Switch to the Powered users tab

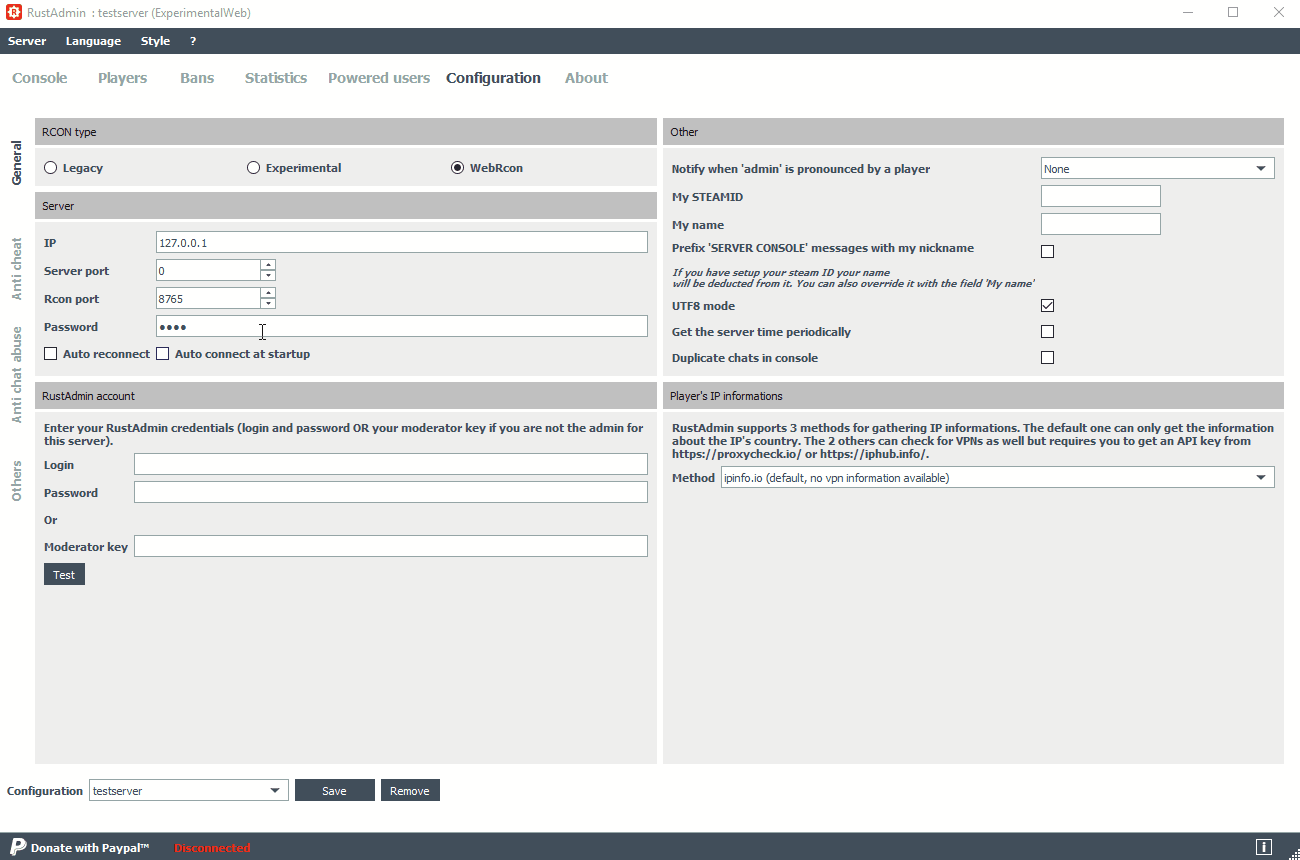(x=379, y=78)
